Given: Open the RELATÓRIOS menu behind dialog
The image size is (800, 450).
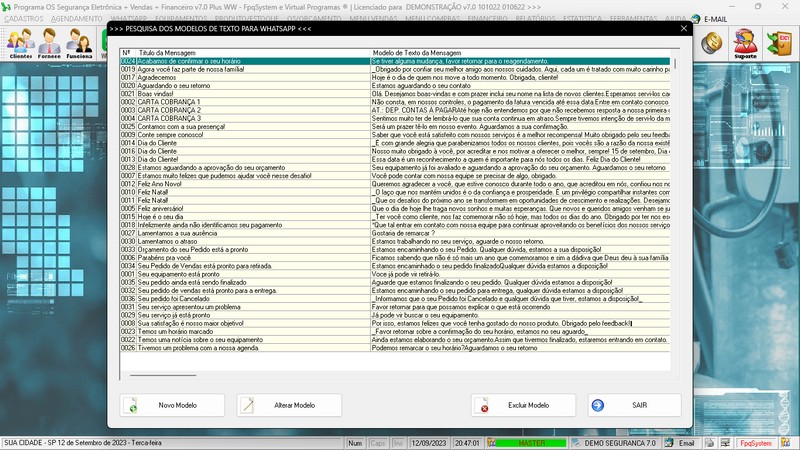Looking at the screenshot, I should click(535, 19).
